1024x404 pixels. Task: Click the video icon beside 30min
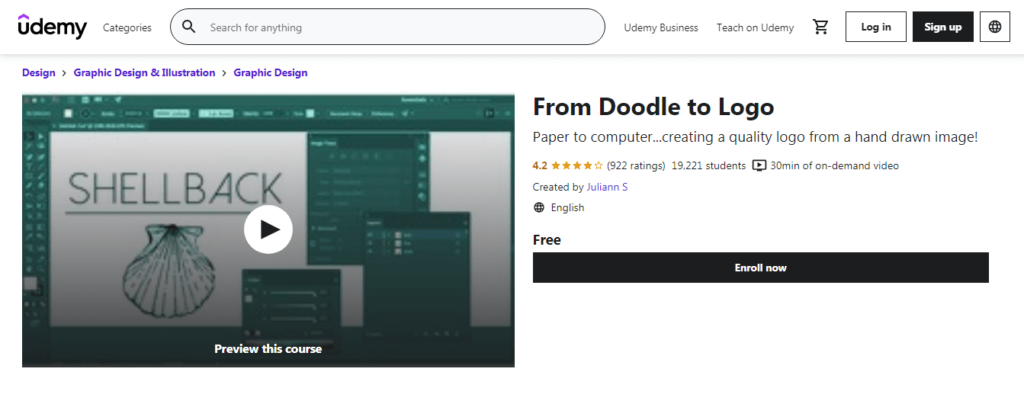759,165
